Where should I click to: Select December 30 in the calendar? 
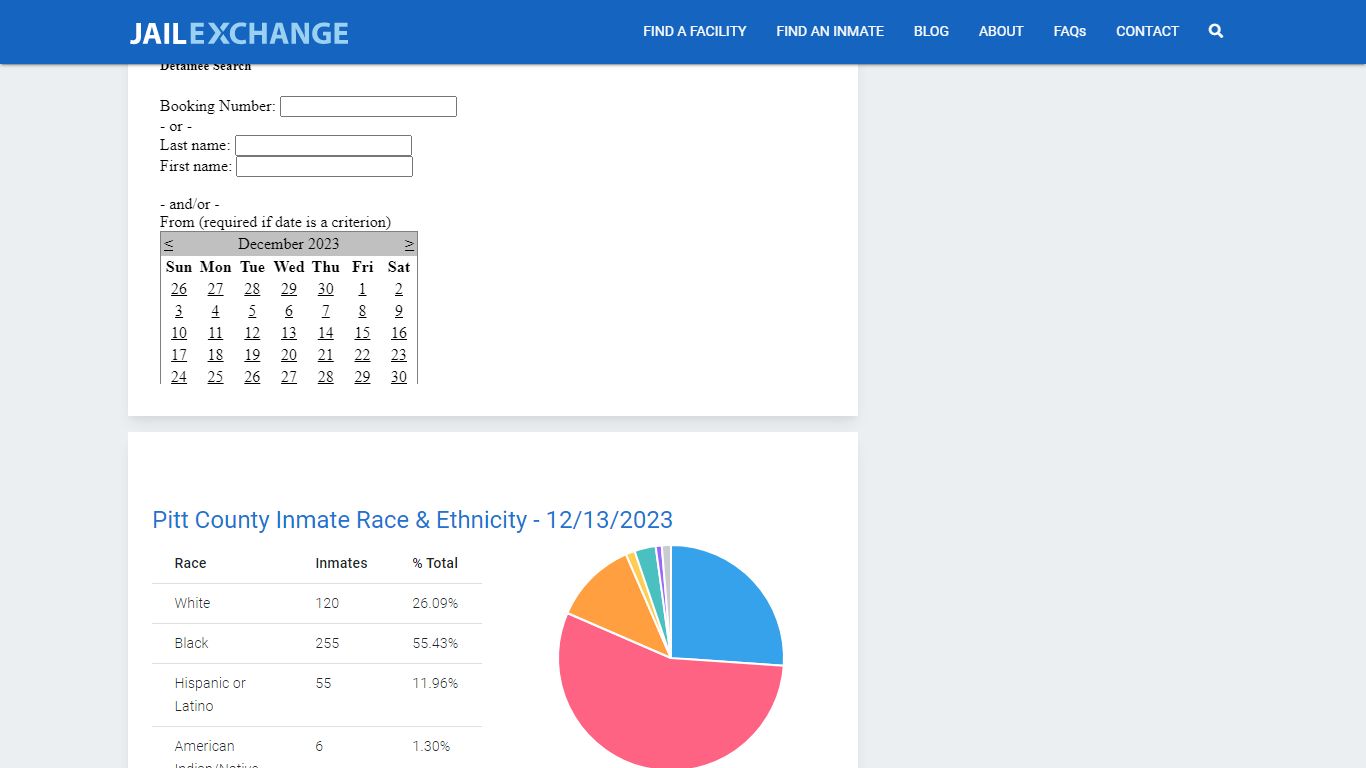tap(399, 377)
